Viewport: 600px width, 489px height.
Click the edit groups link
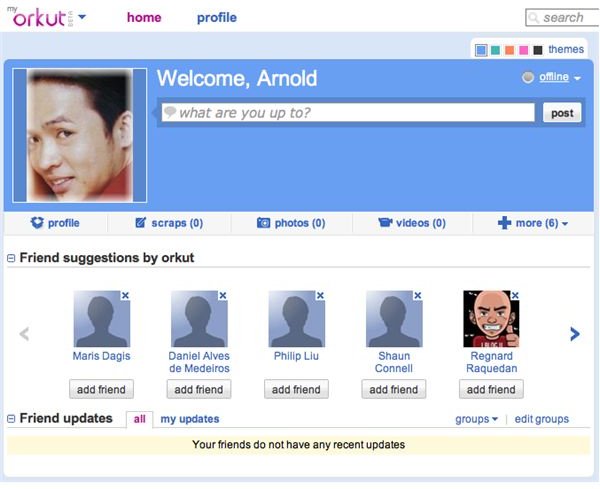[542, 419]
